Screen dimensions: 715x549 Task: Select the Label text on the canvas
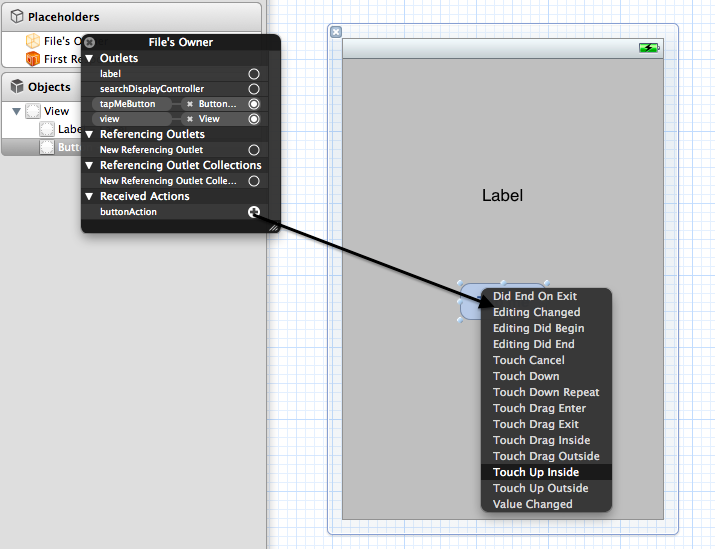[x=503, y=196]
